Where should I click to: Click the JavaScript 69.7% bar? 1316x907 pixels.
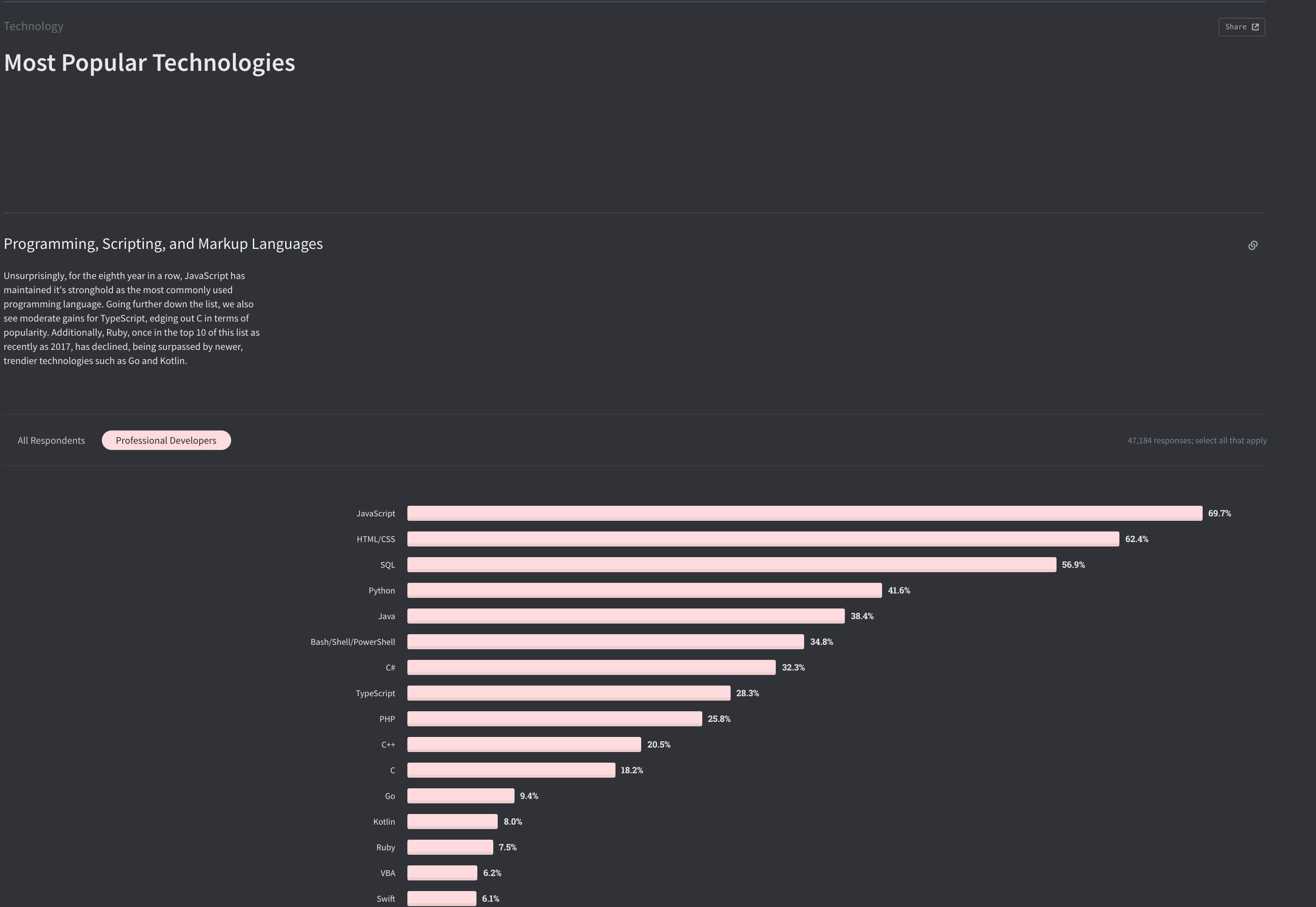pyautogui.click(x=804, y=513)
